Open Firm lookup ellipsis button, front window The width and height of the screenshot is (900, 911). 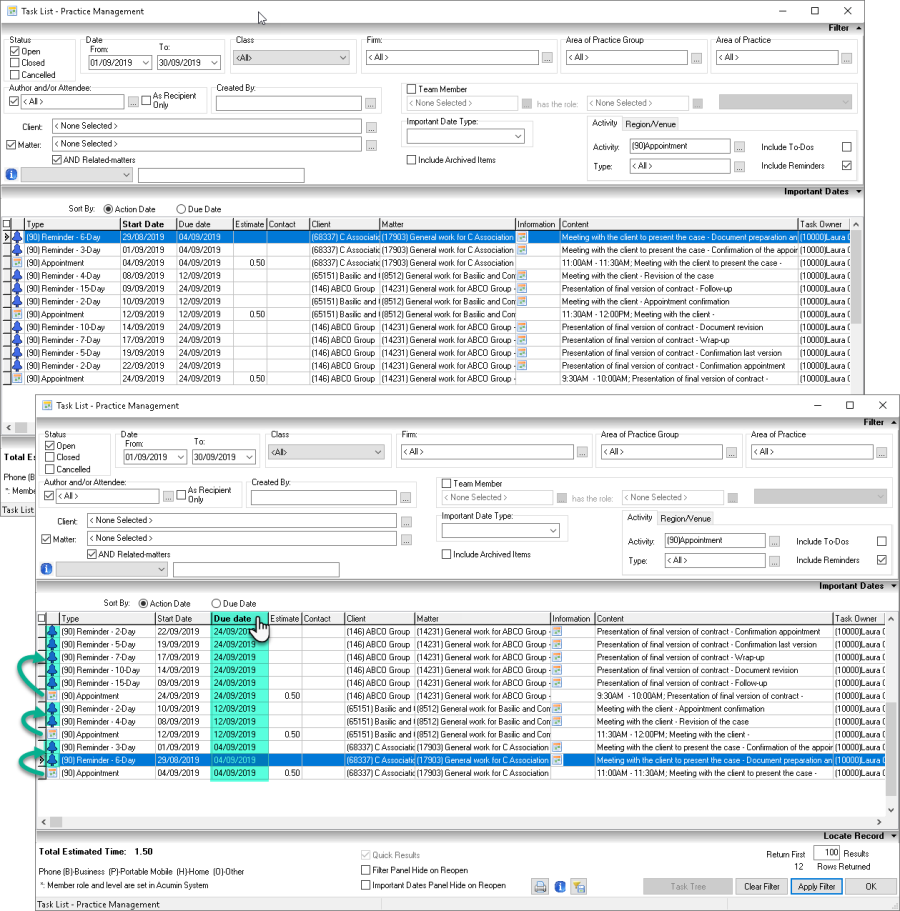(582, 452)
